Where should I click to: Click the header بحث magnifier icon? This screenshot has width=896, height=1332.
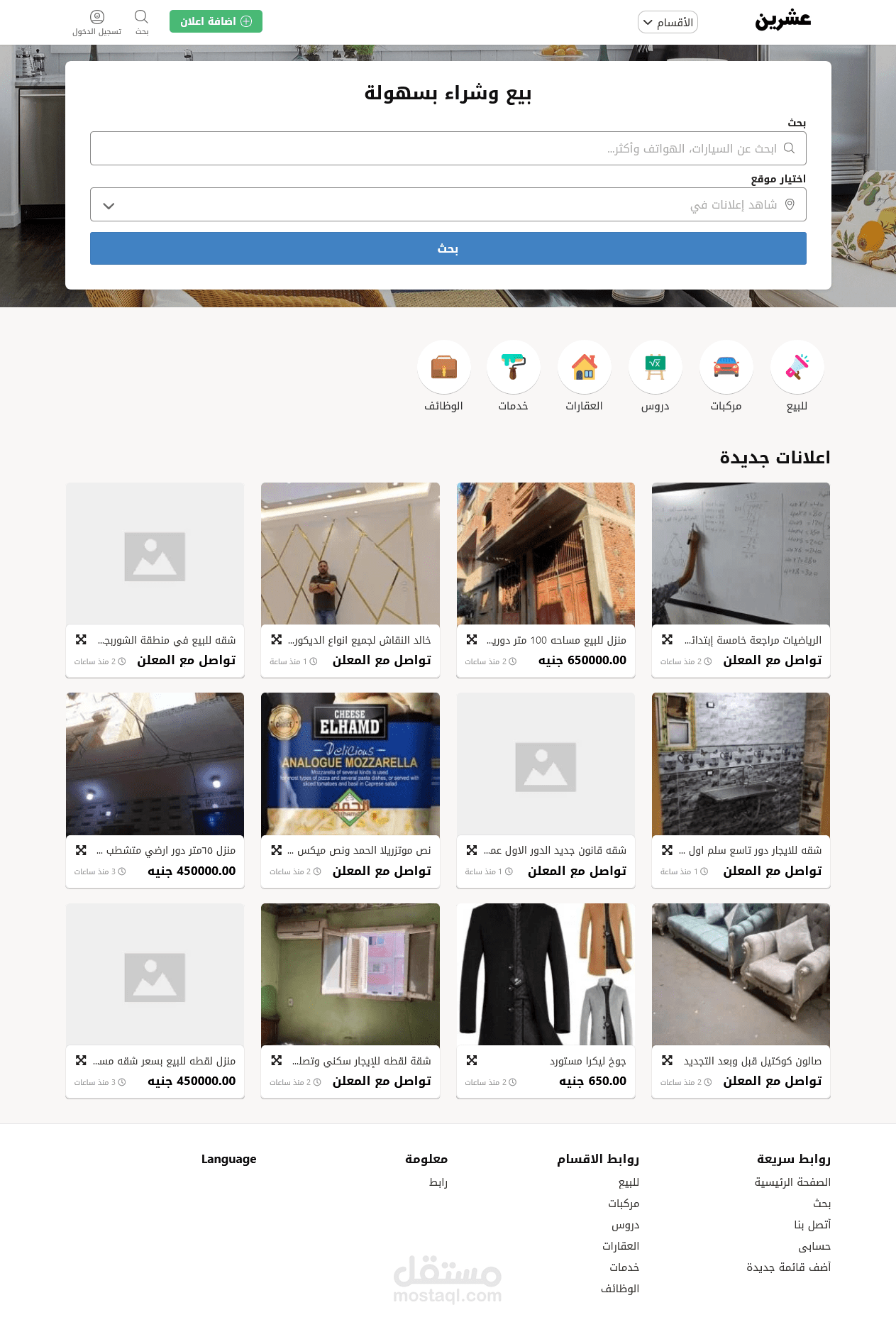(x=142, y=17)
